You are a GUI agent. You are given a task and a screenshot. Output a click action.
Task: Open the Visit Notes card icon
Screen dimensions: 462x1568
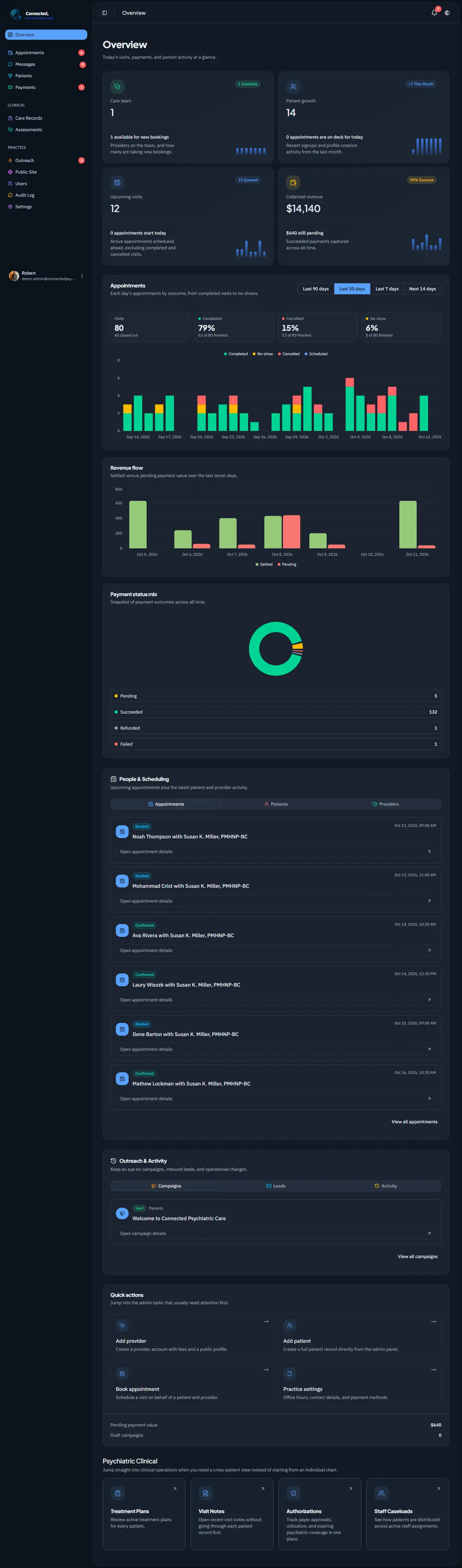pyautogui.click(x=206, y=1493)
